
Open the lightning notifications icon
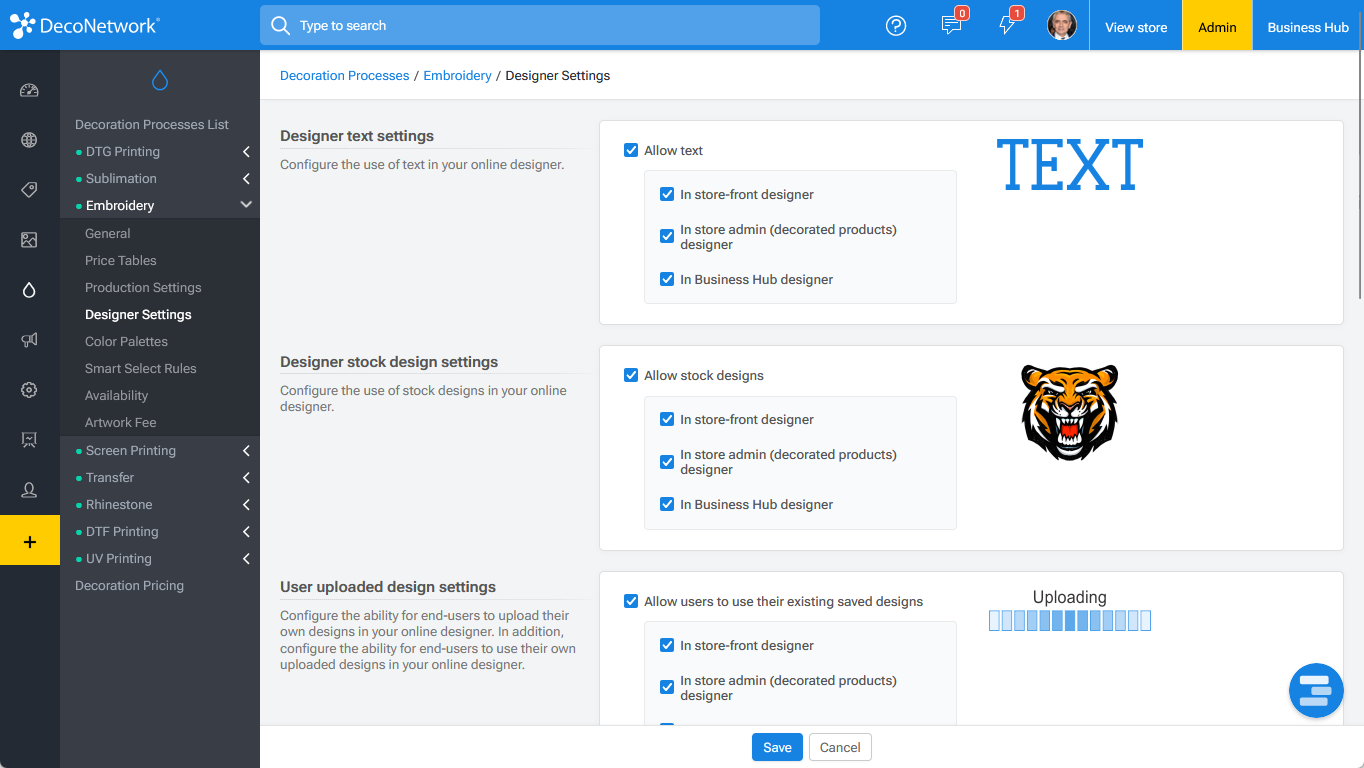click(x=1008, y=25)
